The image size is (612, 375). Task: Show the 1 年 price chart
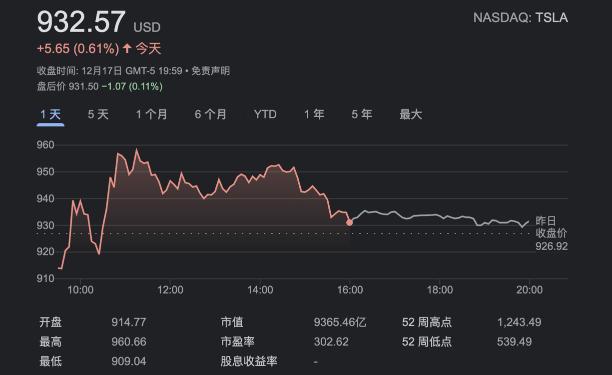314,114
